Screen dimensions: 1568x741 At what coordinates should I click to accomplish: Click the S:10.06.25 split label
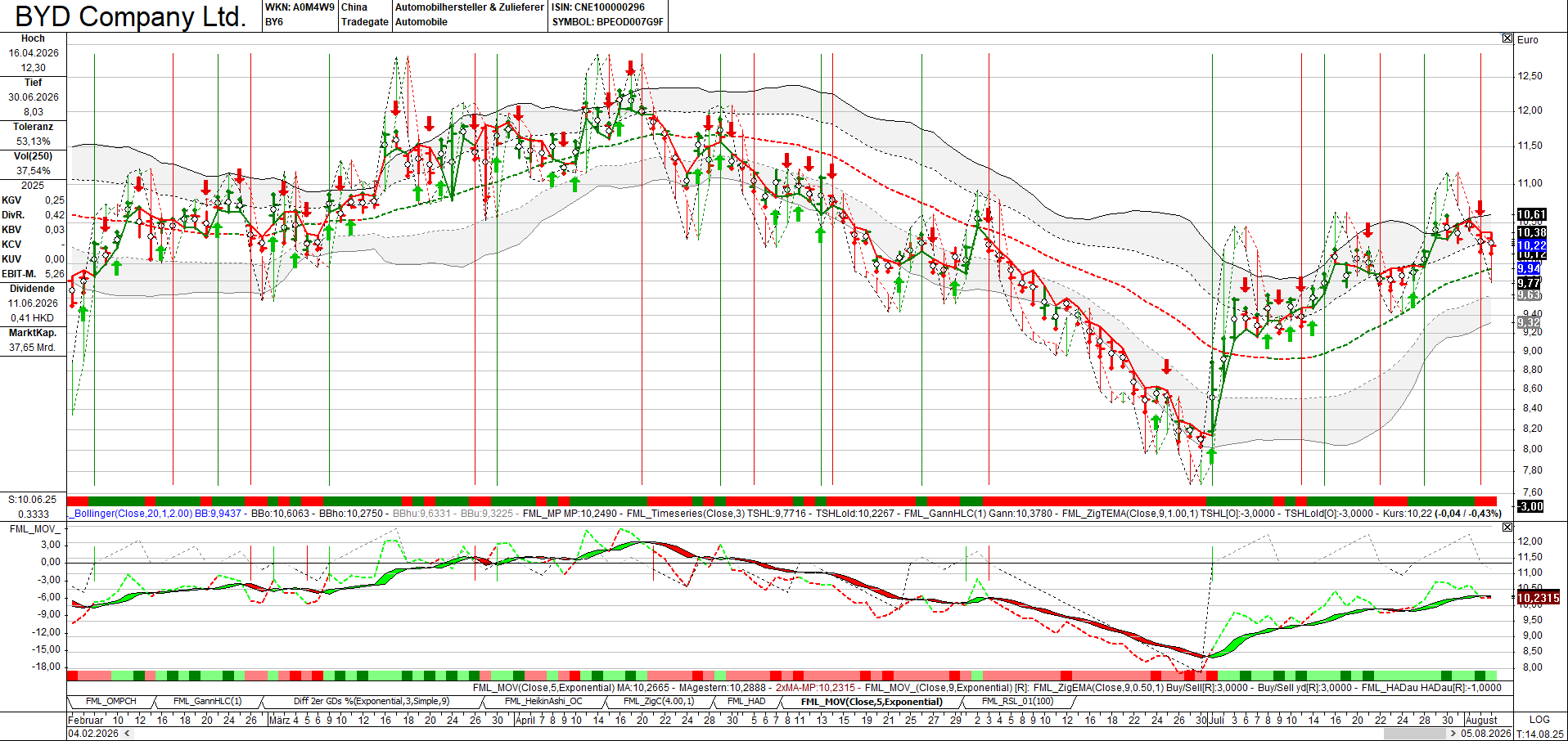coord(33,500)
